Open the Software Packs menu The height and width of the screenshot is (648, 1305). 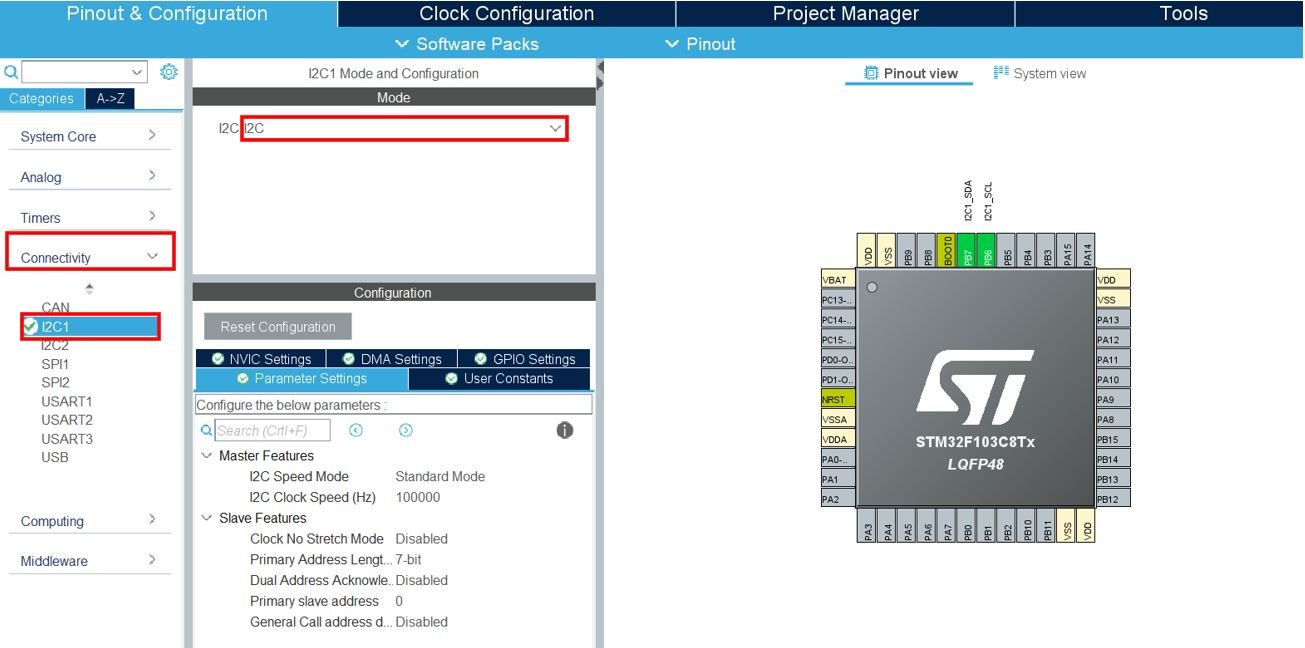467,44
